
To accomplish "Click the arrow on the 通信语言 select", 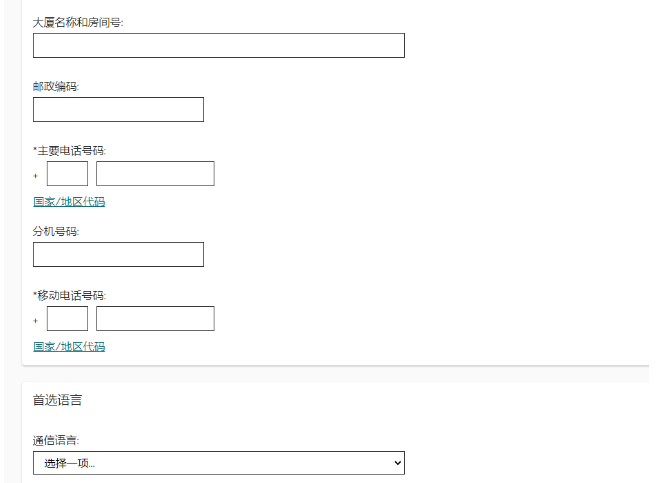I will tap(397, 463).
